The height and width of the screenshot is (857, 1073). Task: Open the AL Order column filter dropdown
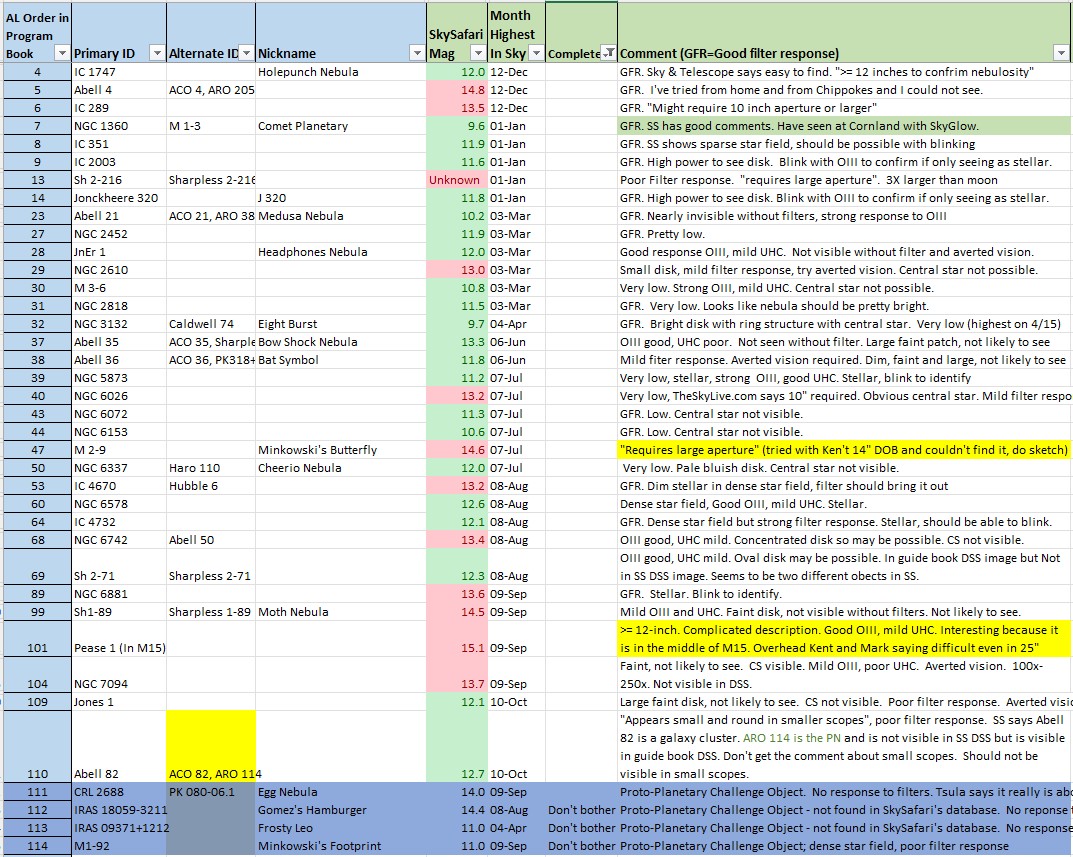click(61, 53)
